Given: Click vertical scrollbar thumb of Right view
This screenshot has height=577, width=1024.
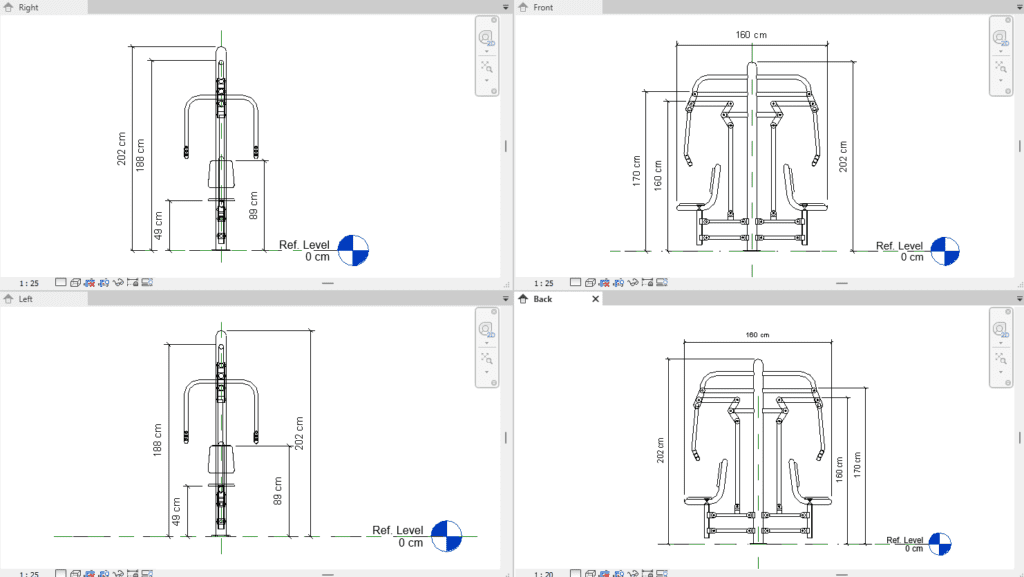Looking at the screenshot, I should (x=505, y=146).
